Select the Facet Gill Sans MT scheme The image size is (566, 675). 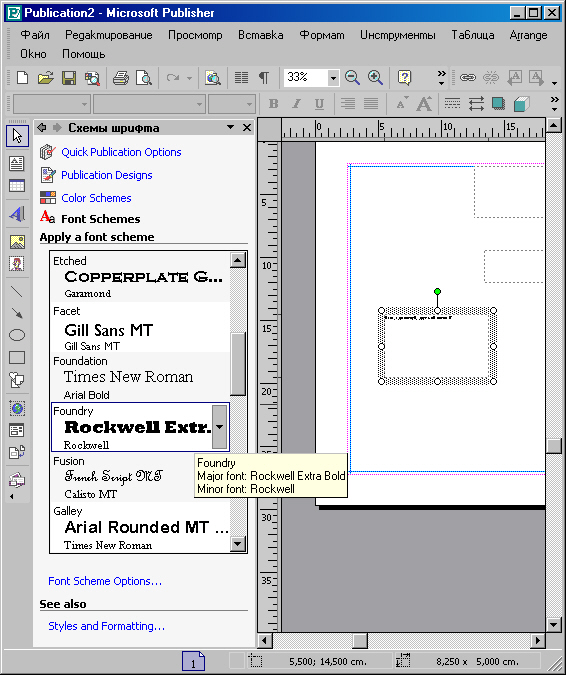(140, 327)
